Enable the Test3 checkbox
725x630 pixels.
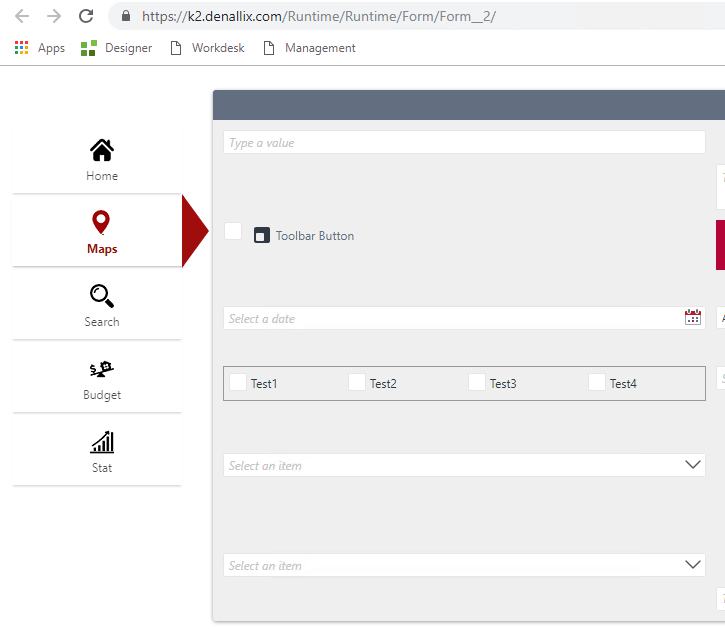477,382
